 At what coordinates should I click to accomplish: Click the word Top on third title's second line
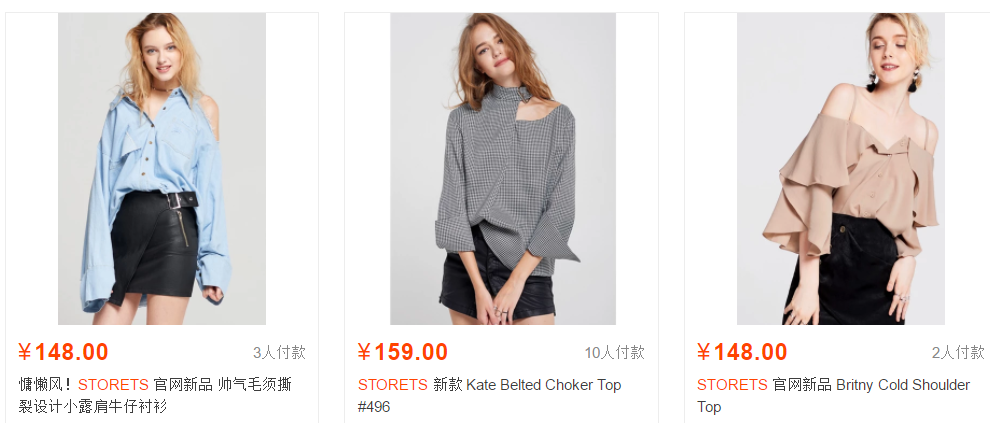coord(709,407)
